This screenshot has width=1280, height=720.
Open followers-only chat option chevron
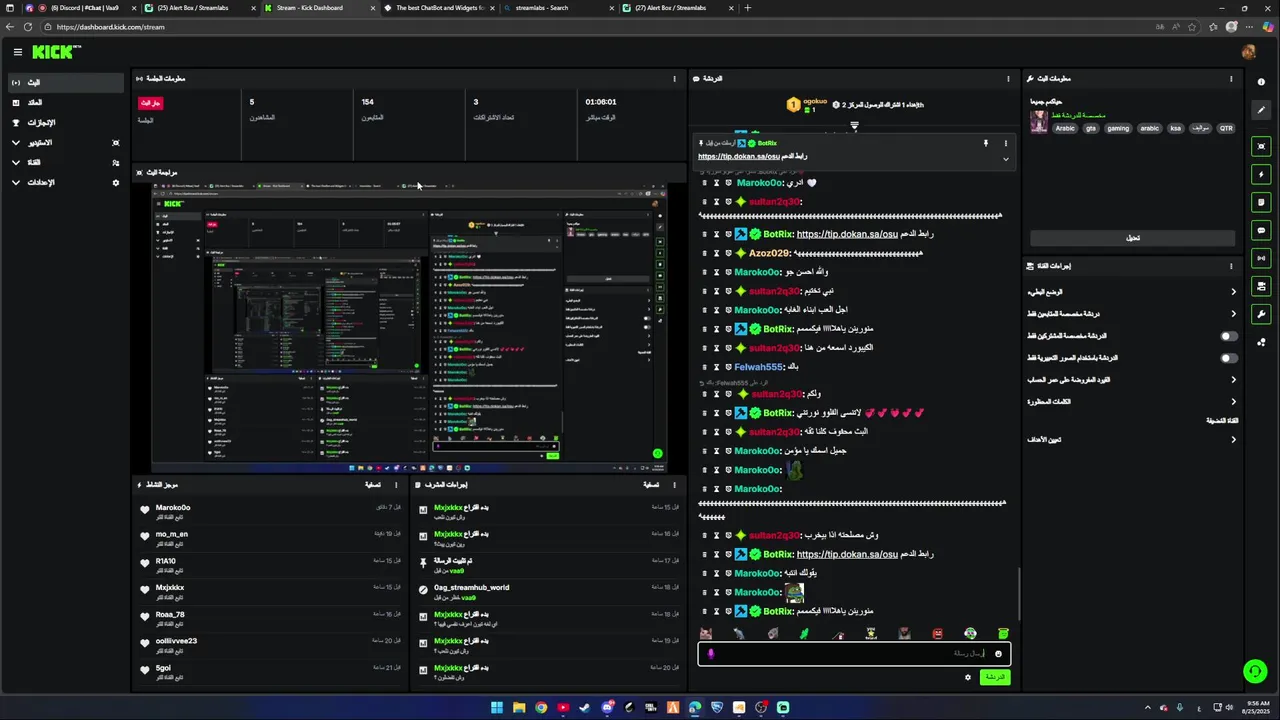point(1233,314)
